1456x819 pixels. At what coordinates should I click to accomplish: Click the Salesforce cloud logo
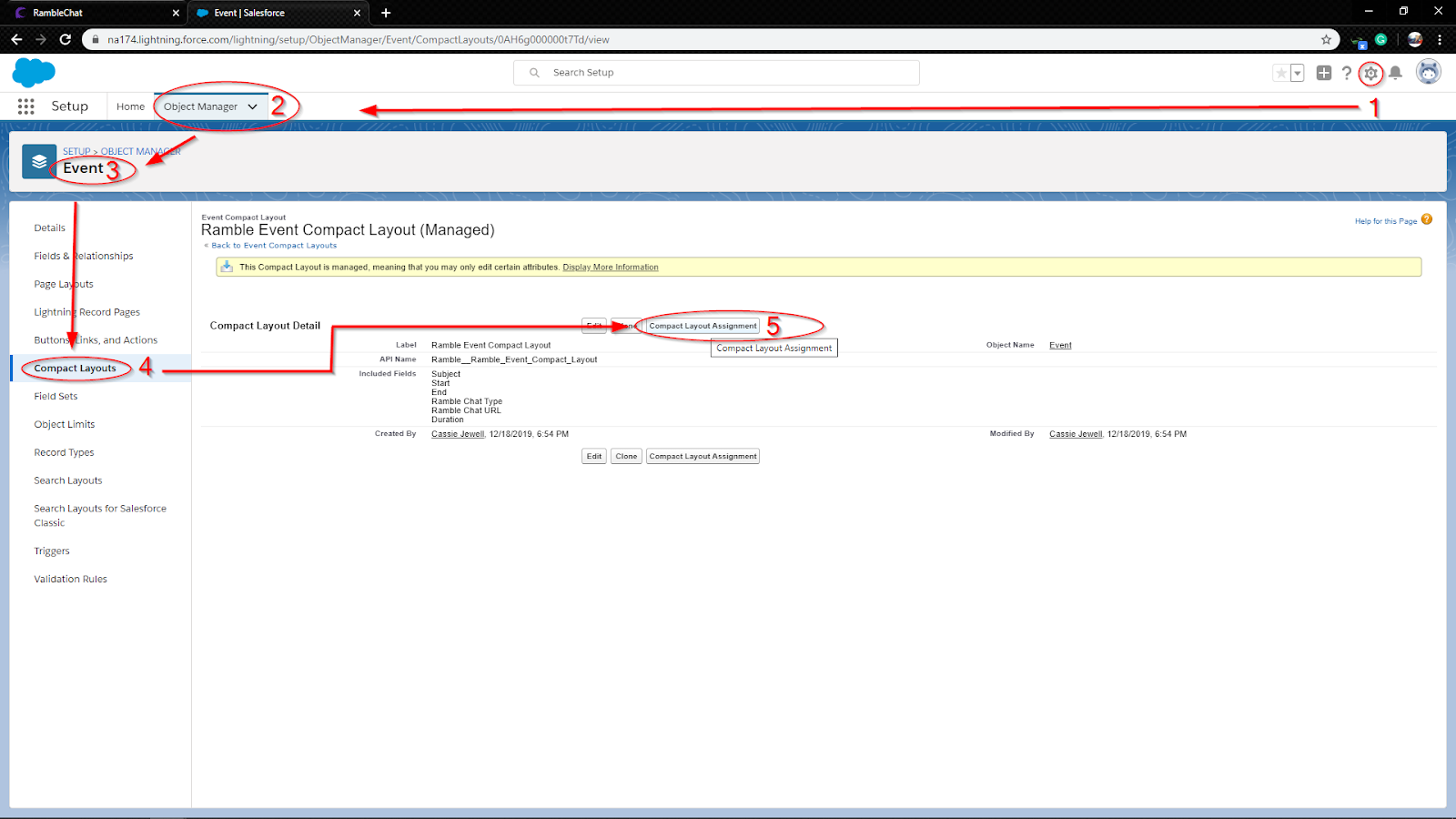tap(34, 72)
